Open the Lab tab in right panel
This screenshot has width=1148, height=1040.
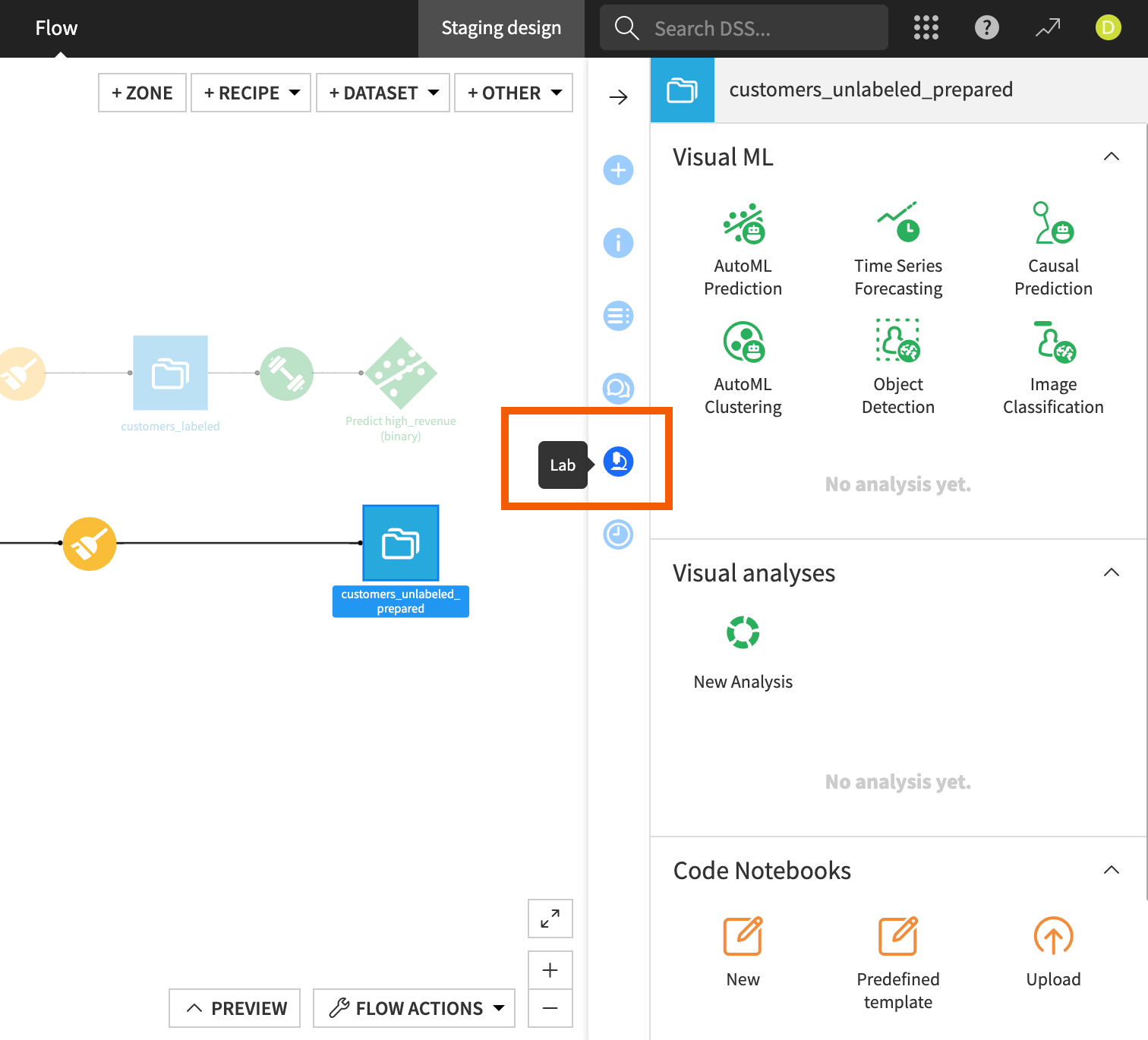[618, 462]
